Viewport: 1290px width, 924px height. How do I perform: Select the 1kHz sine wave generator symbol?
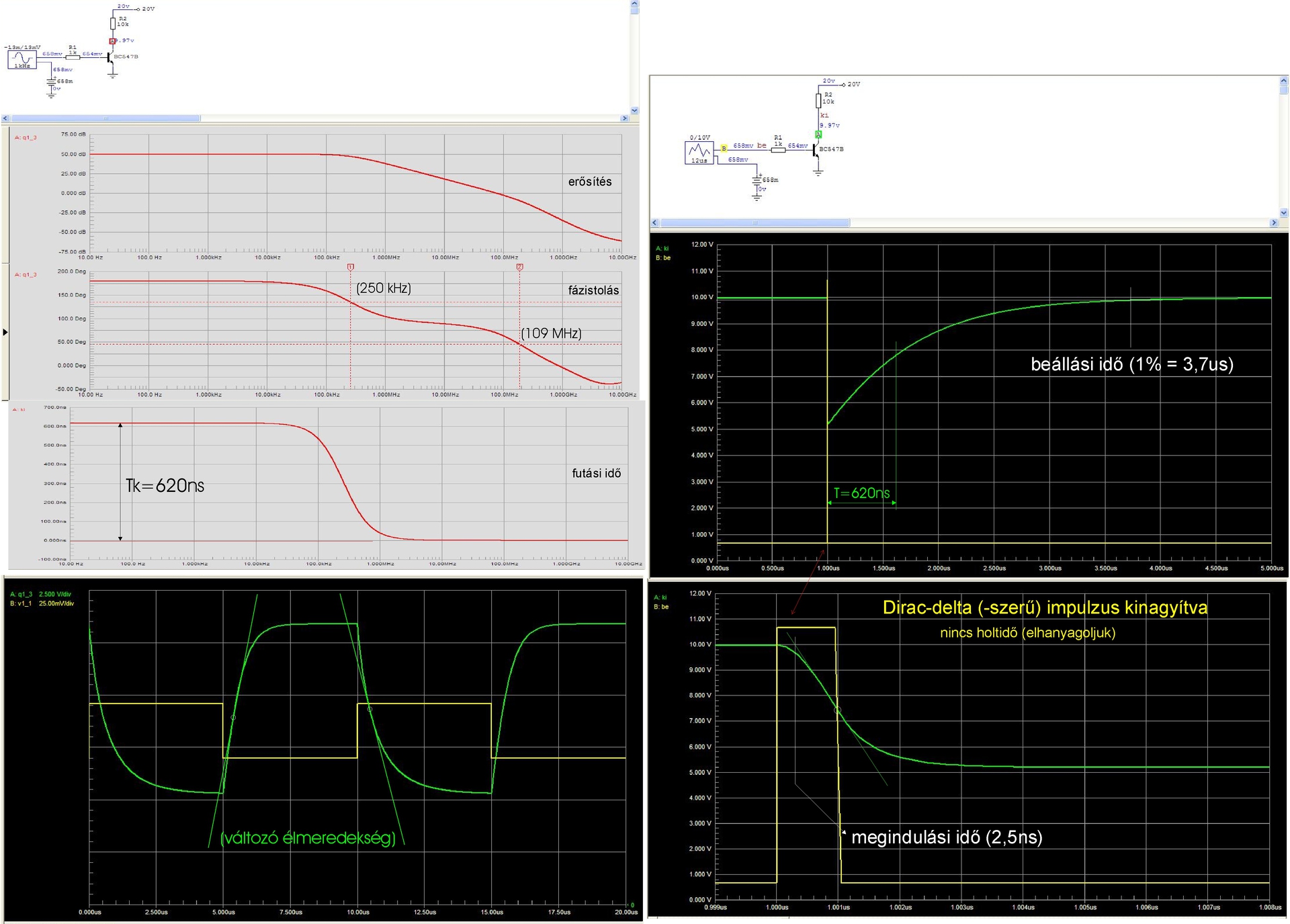(21, 60)
